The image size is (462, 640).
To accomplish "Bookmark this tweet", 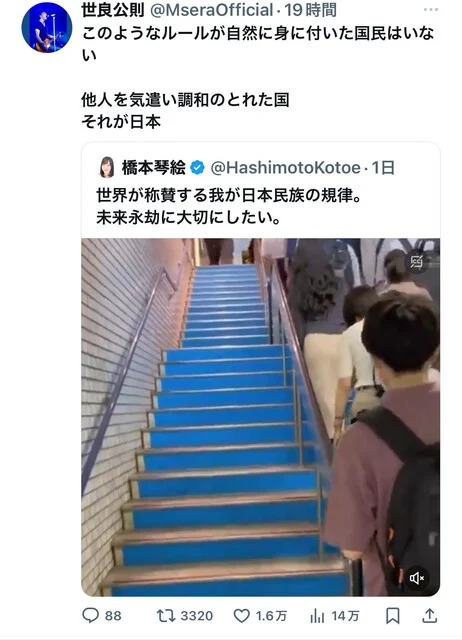I will click(393, 616).
